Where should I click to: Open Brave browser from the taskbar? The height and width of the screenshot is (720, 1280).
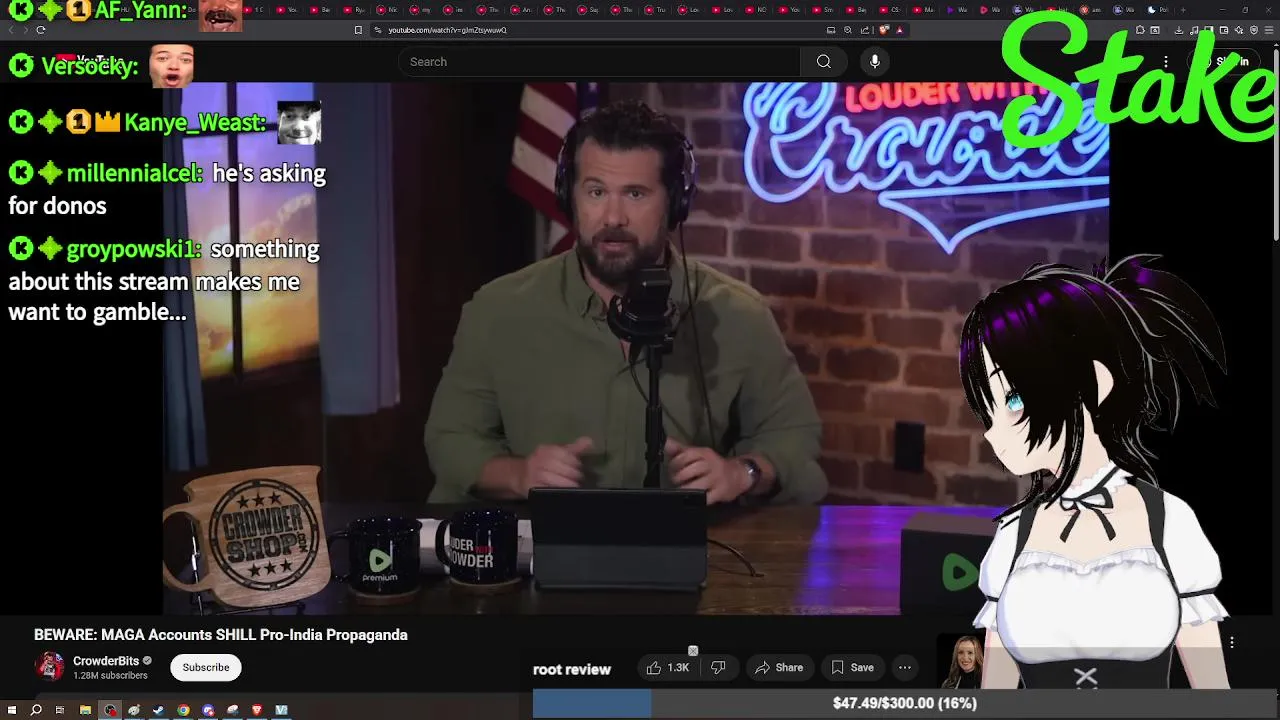point(257,710)
